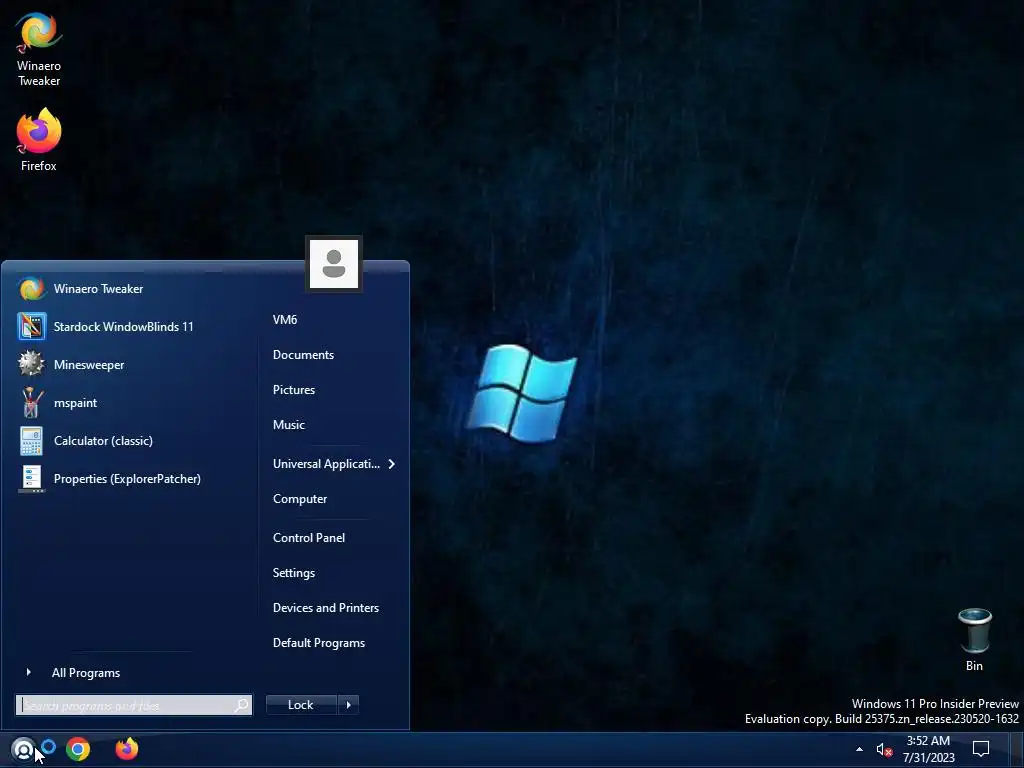This screenshot has height=768, width=1024.
Task: Open Devices and Printers
Action: (x=326, y=608)
